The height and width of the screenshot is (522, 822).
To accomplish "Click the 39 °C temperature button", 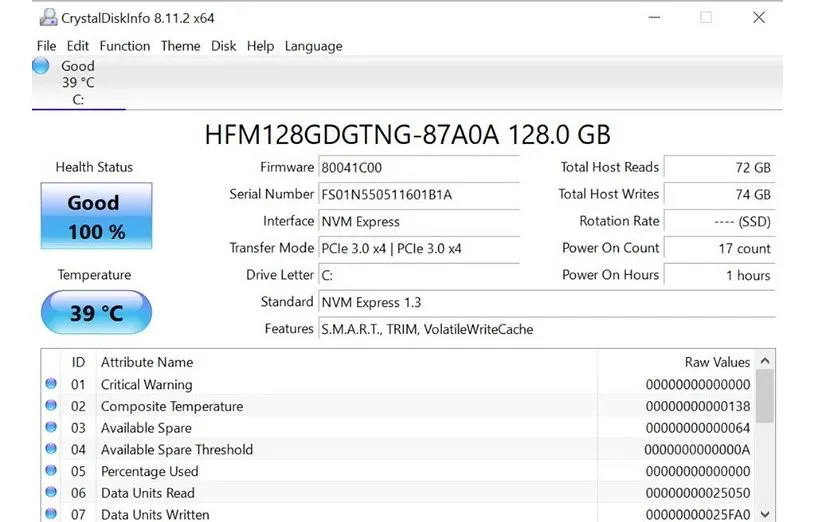I will point(96,313).
